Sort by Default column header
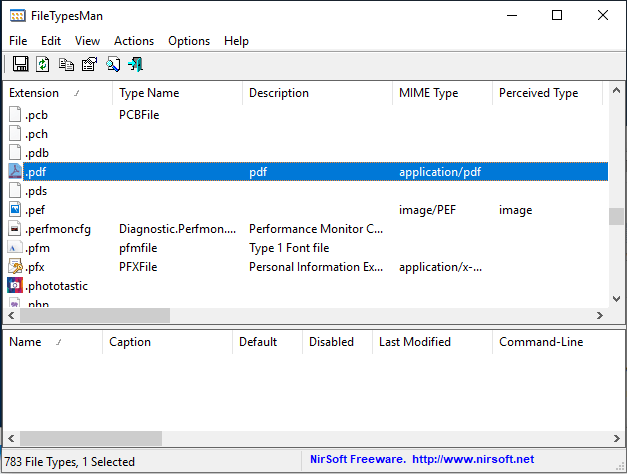The image size is (627, 474). [x=267, y=342]
